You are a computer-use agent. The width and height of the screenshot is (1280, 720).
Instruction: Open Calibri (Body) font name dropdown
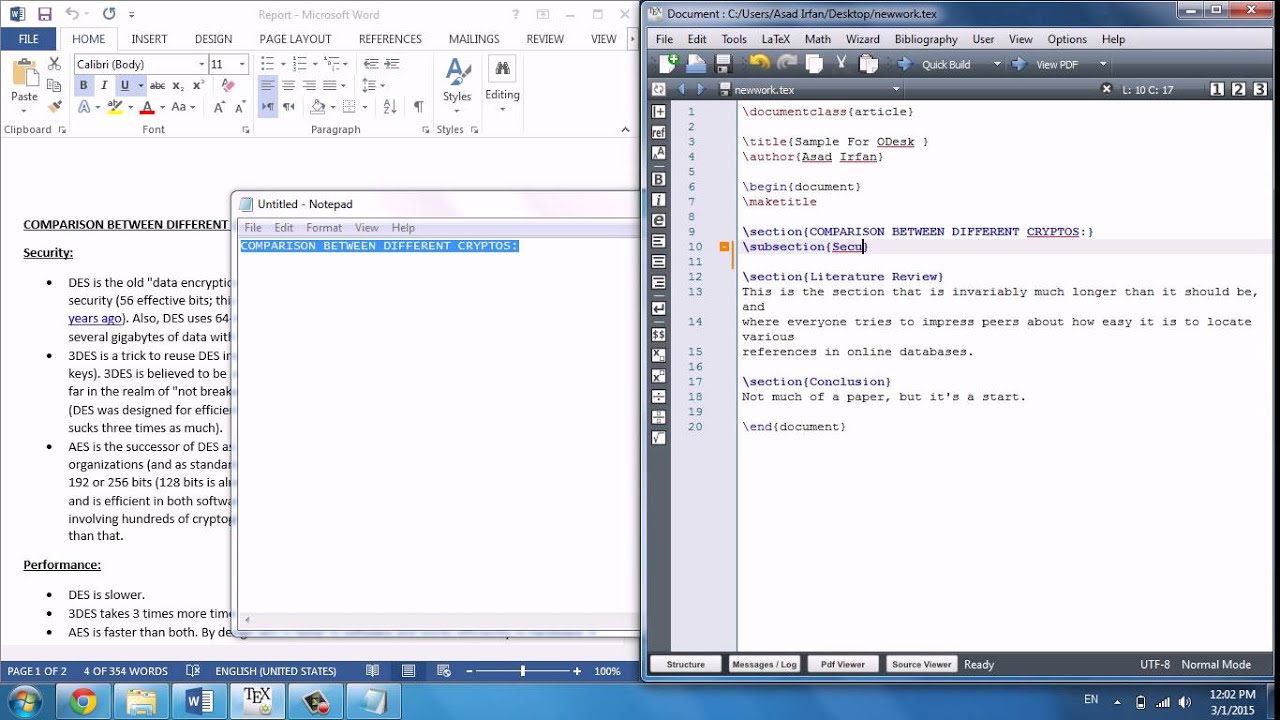(201, 64)
